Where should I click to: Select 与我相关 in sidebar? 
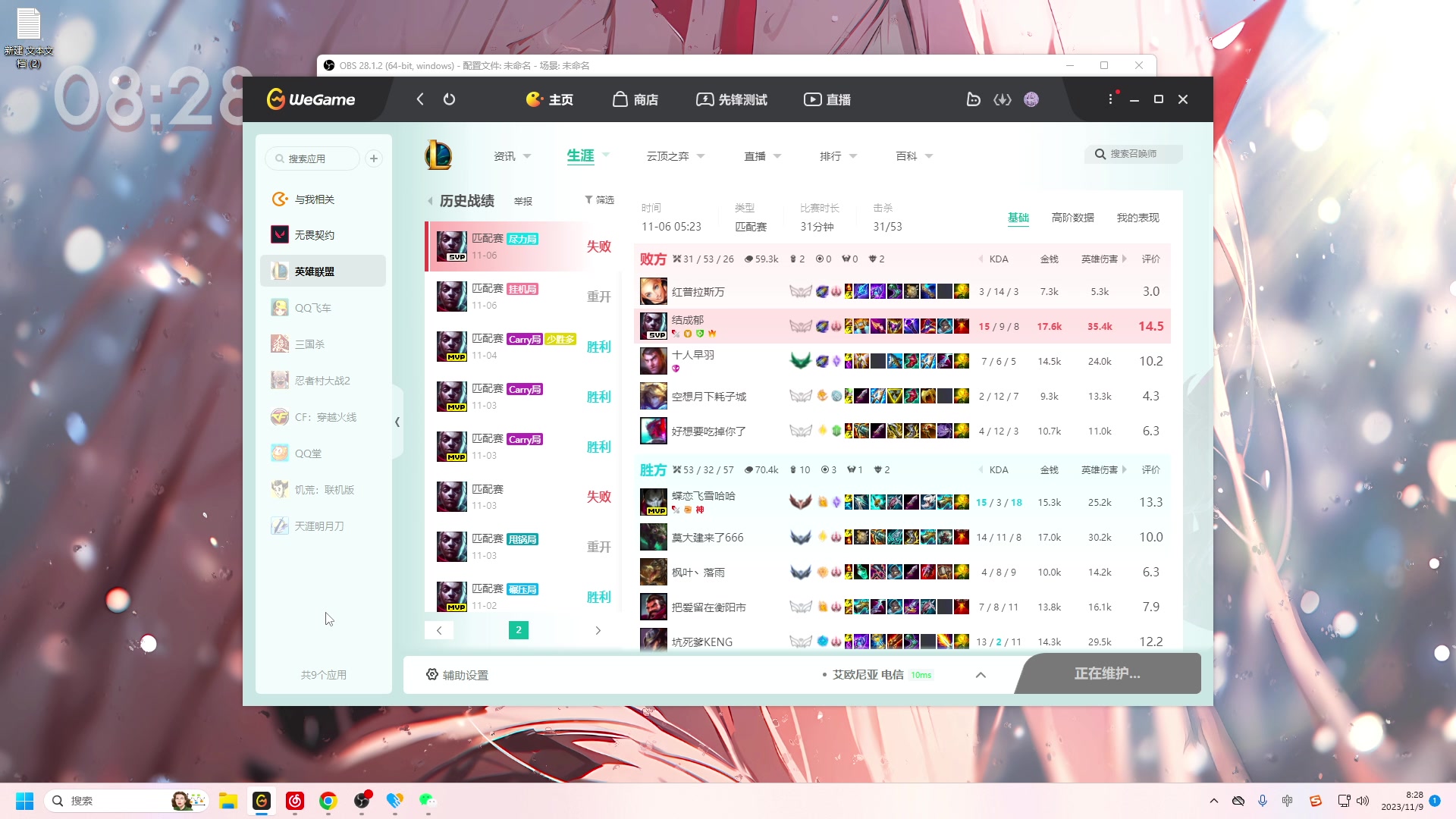tap(323, 199)
